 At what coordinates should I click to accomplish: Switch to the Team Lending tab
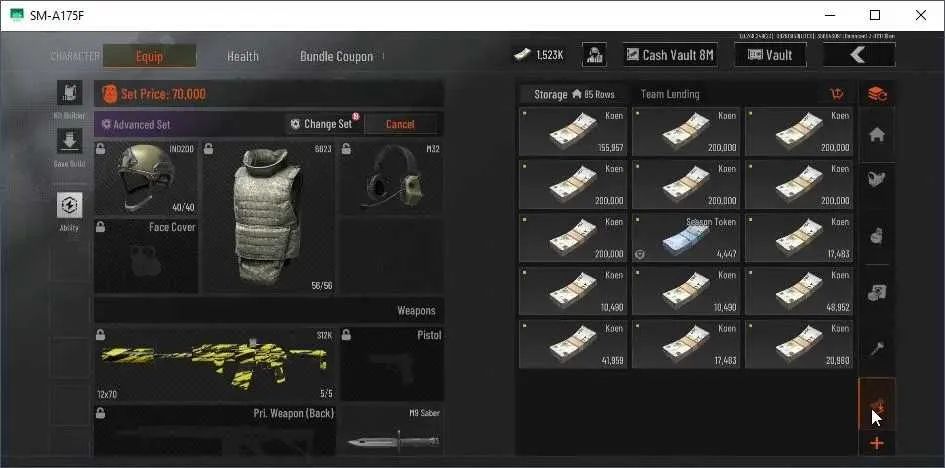670,95
